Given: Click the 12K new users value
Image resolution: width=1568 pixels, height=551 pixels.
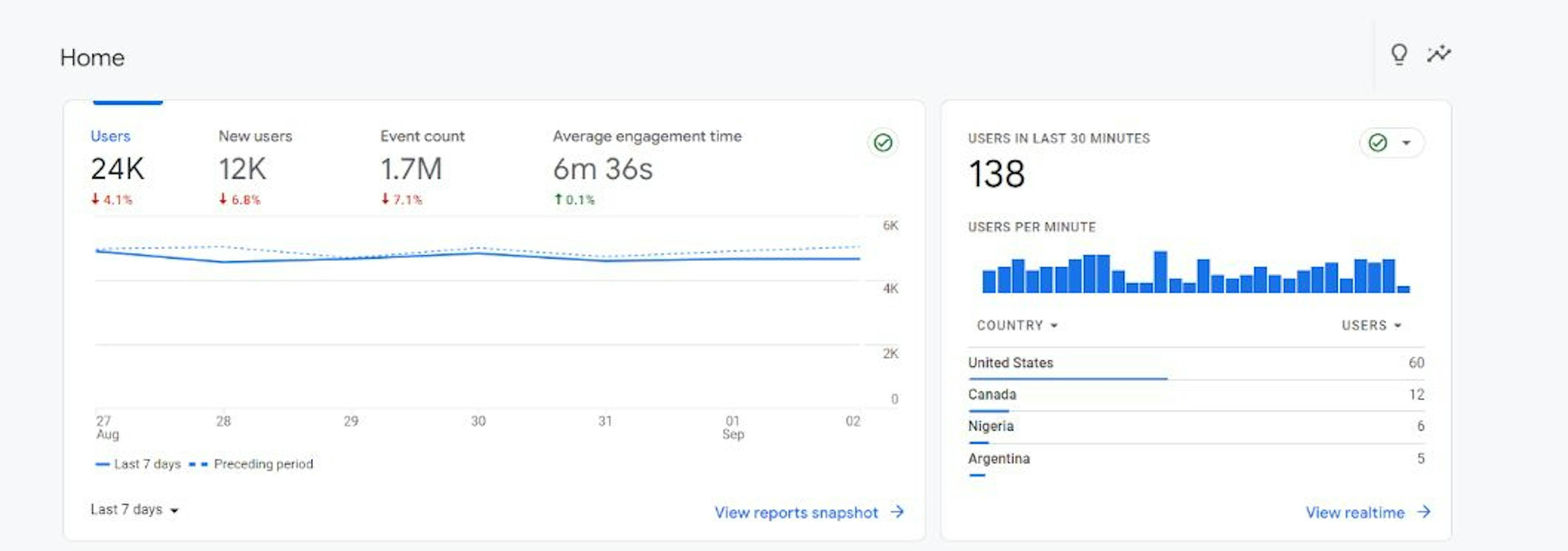Looking at the screenshot, I should click(x=242, y=169).
